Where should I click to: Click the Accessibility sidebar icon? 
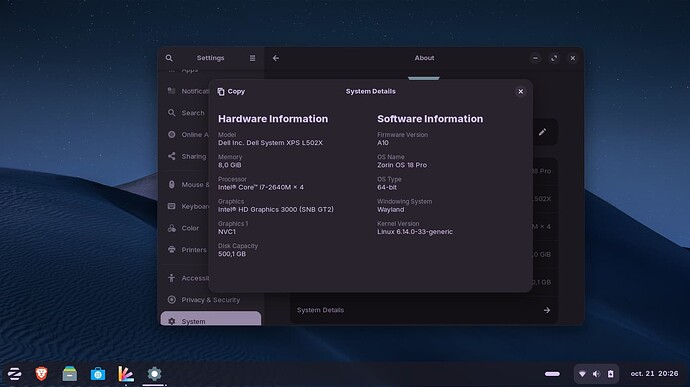172,278
